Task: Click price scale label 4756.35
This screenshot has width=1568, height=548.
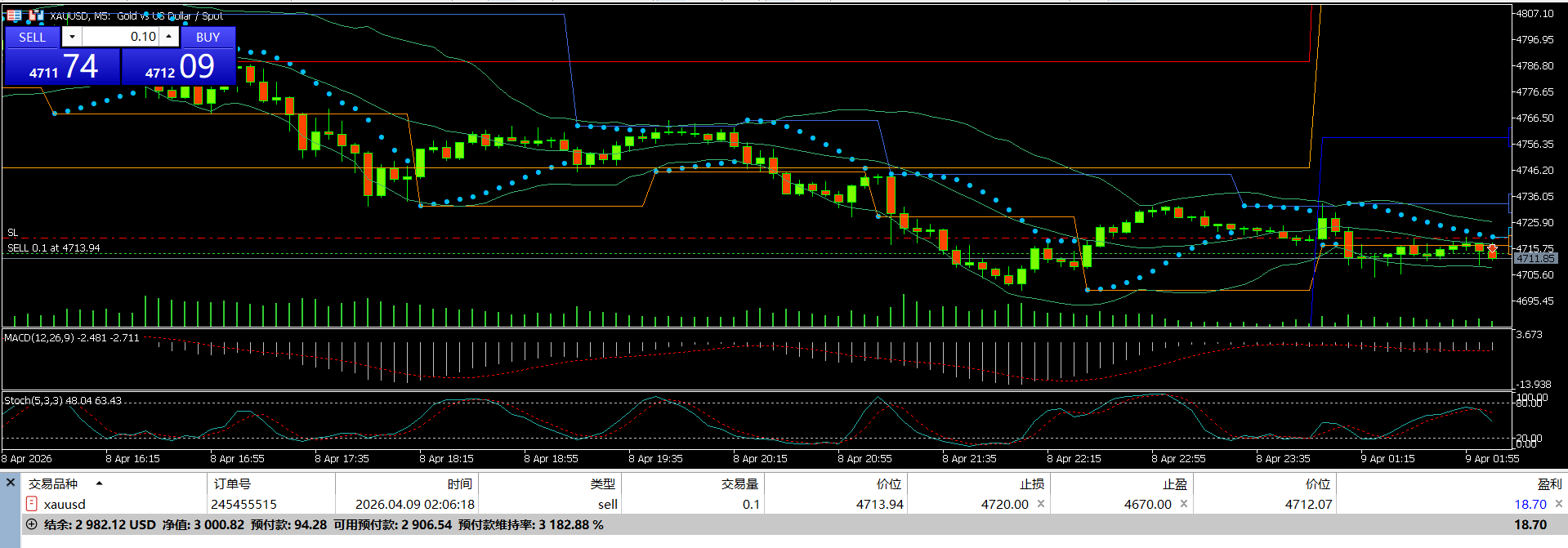Action: [1534, 144]
